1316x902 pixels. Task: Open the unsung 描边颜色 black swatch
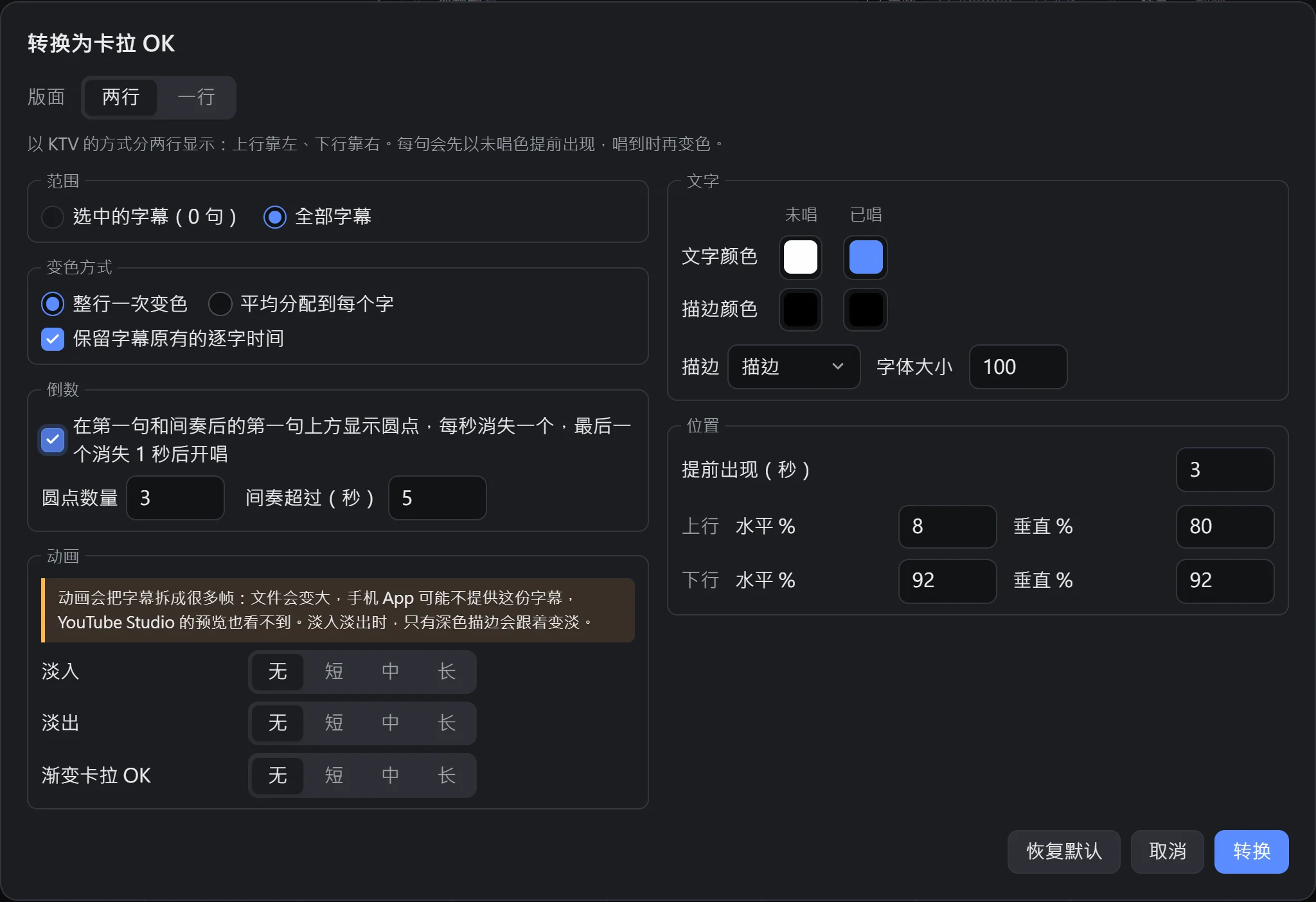801,310
